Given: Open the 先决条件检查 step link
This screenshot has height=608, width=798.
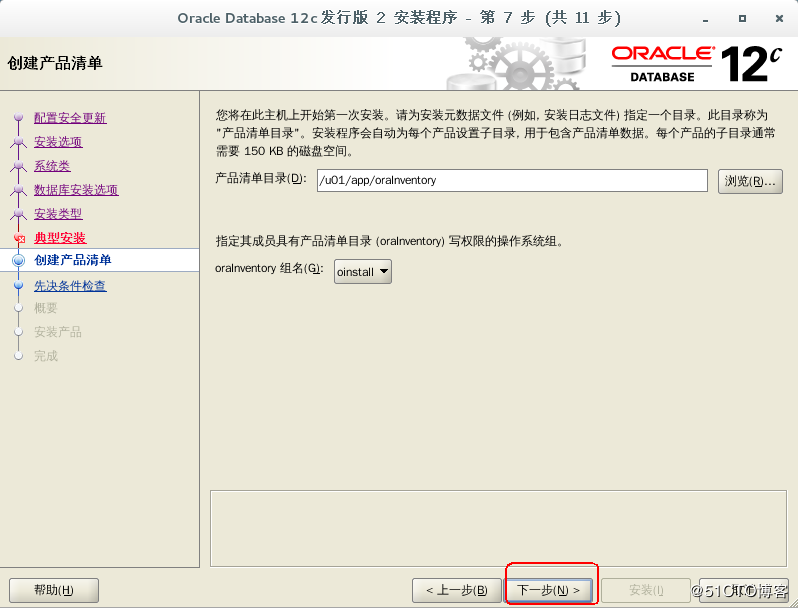Looking at the screenshot, I should [x=70, y=285].
